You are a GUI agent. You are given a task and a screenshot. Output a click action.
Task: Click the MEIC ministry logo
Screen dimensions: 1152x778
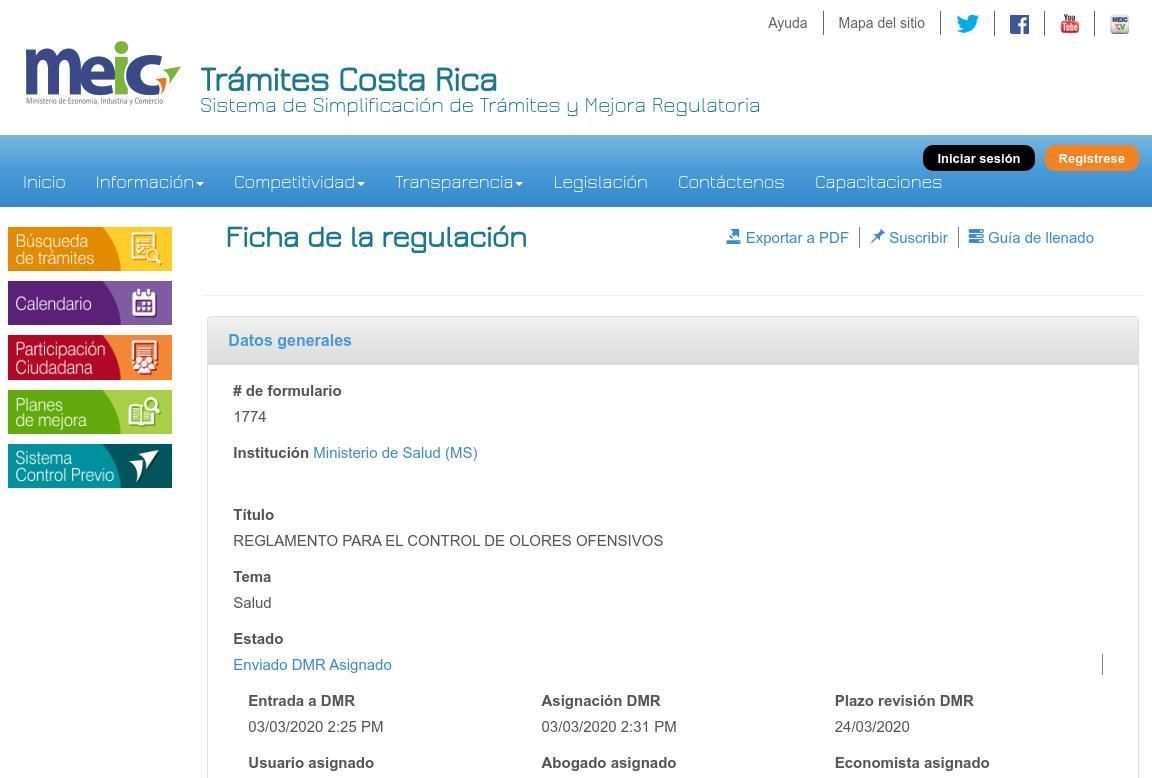pyautogui.click(x=102, y=73)
